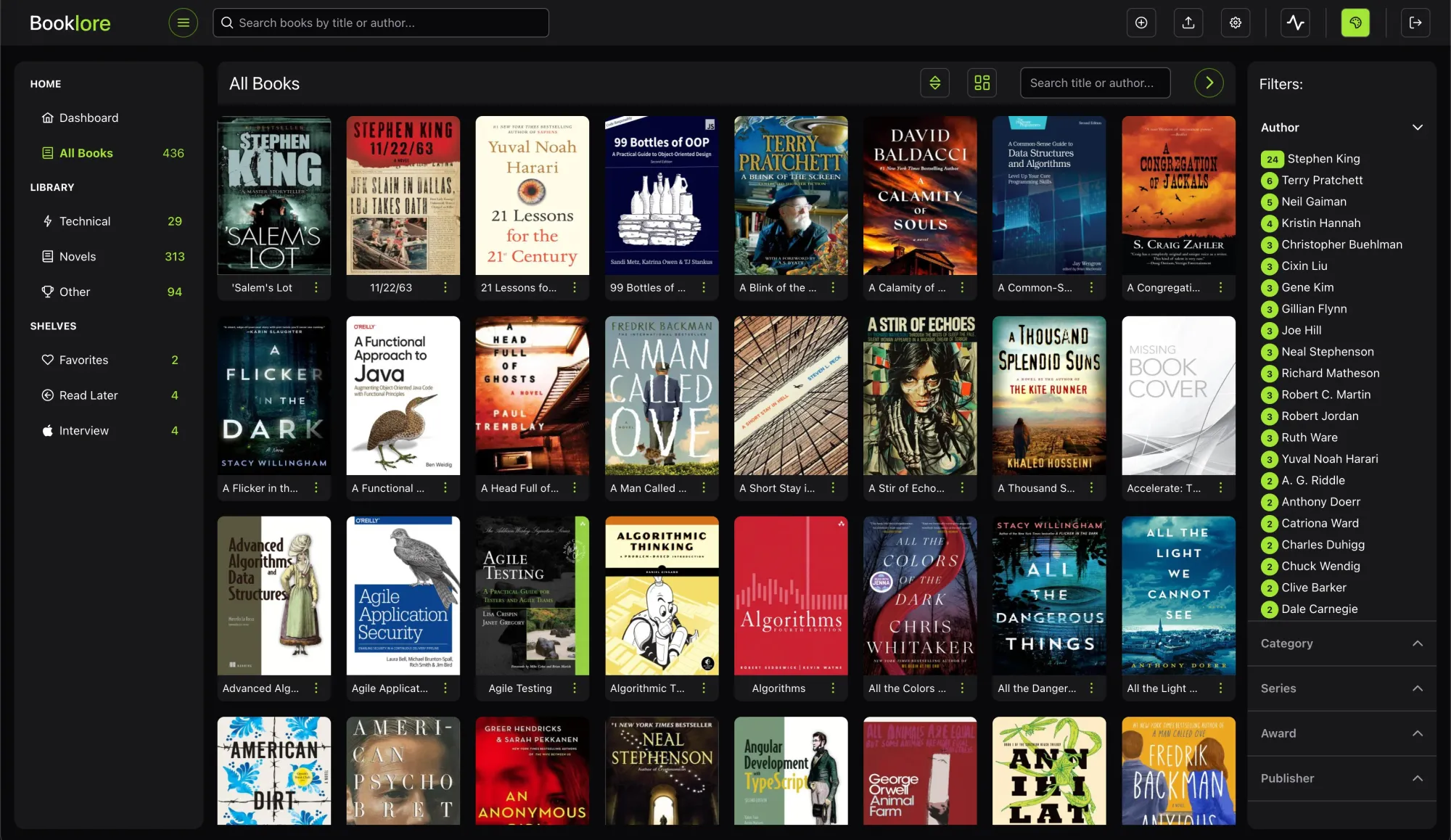1451x840 pixels.
Task: Open the sort order icon above the book grid
Action: coord(934,83)
